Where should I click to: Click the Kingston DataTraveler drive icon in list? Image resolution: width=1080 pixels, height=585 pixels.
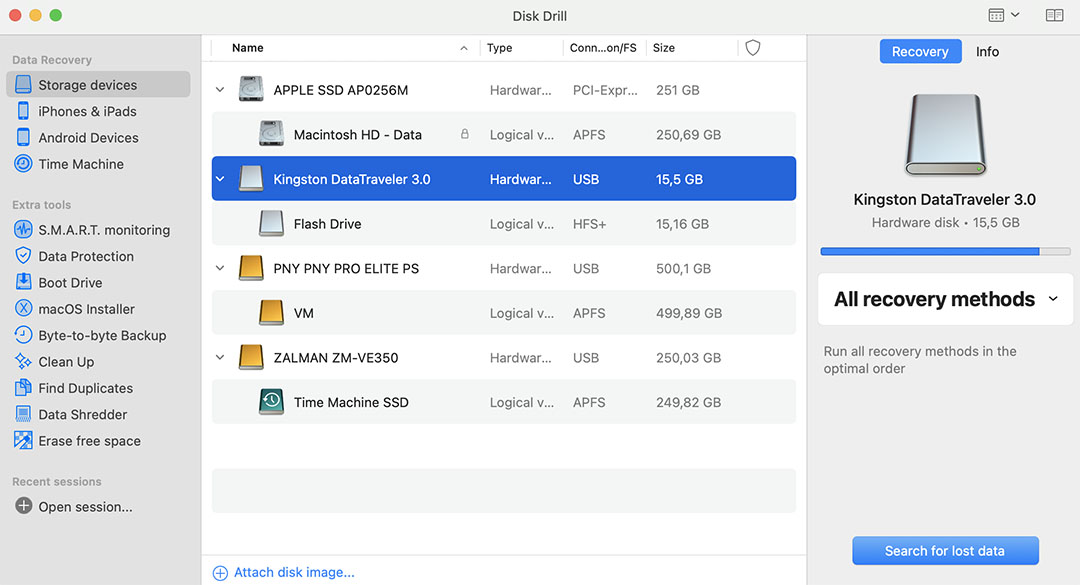pyautogui.click(x=251, y=178)
